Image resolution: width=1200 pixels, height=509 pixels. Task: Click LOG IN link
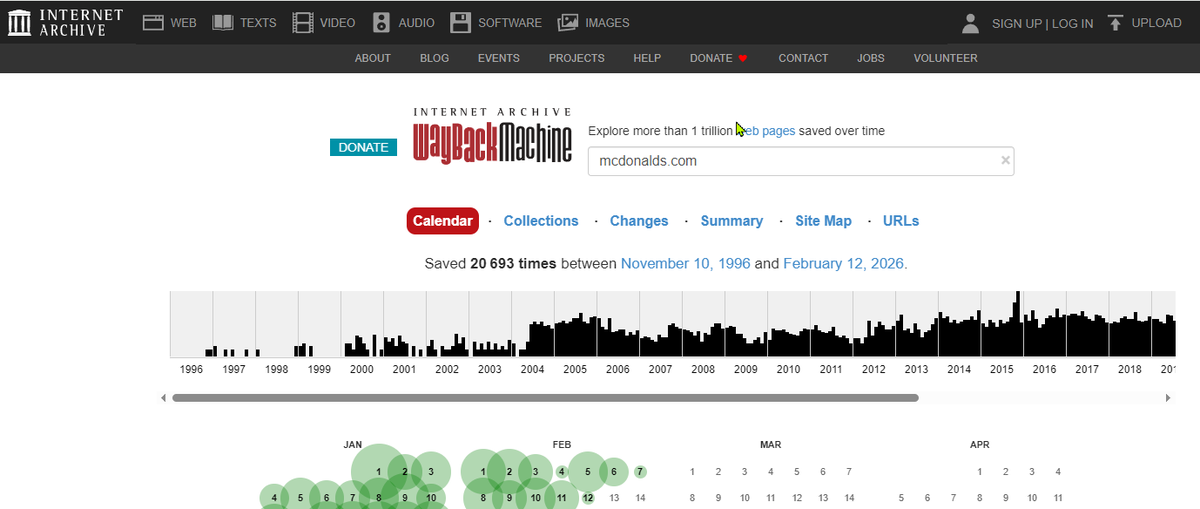(1073, 23)
